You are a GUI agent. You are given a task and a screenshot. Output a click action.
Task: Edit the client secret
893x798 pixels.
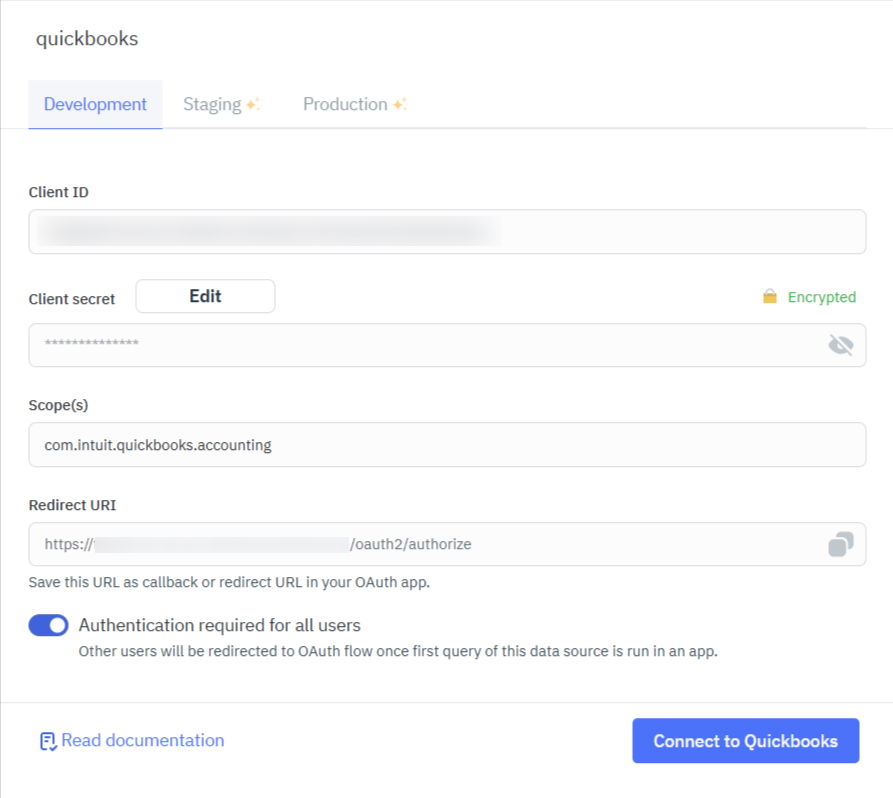pyautogui.click(x=205, y=296)
